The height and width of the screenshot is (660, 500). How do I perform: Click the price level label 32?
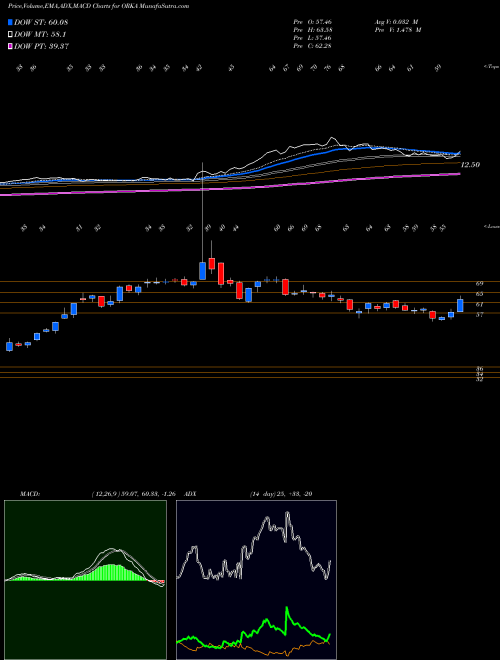point(479,379)
